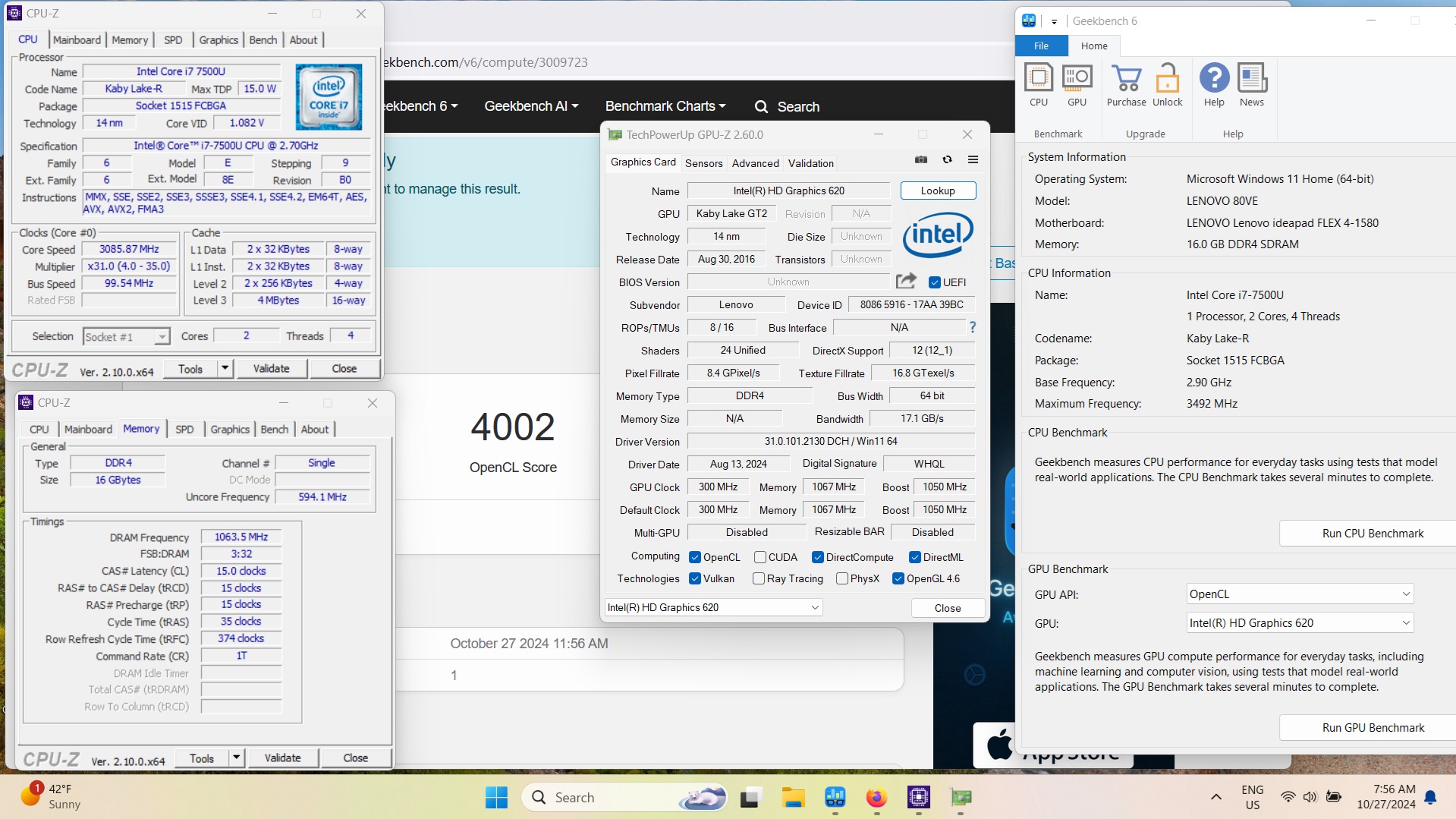Open the GPU selection dropdown in Geekbench
This screenshot has height=819, width=1456.
[x=1300, y=623]
